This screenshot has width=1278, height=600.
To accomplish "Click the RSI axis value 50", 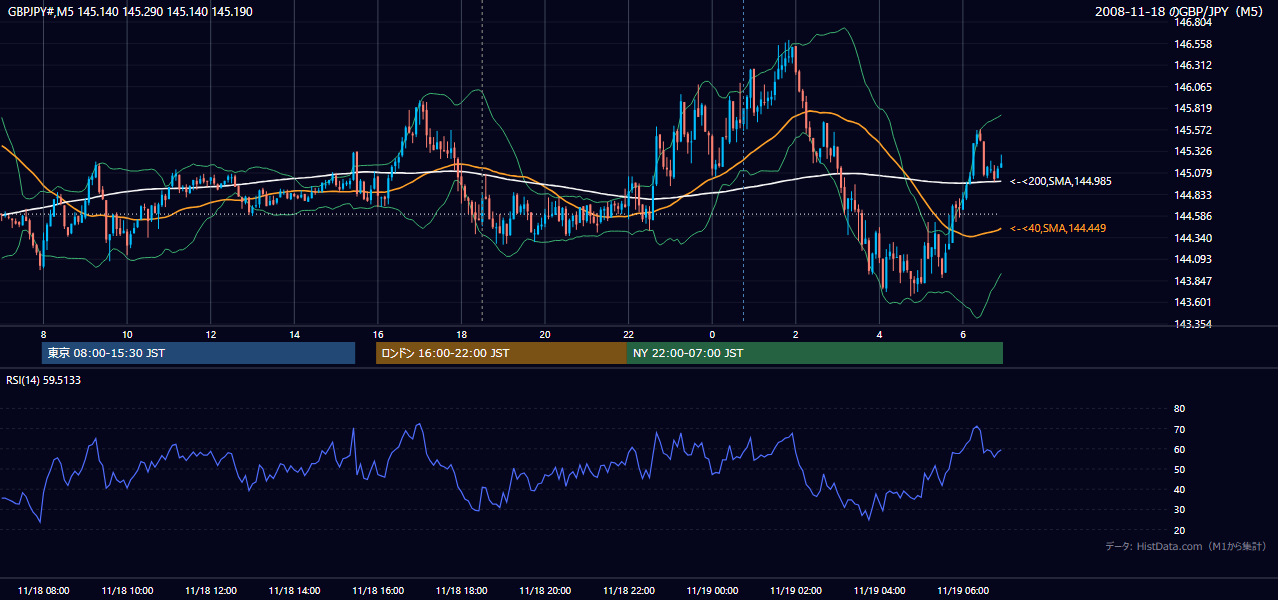I will [1179, 470].
